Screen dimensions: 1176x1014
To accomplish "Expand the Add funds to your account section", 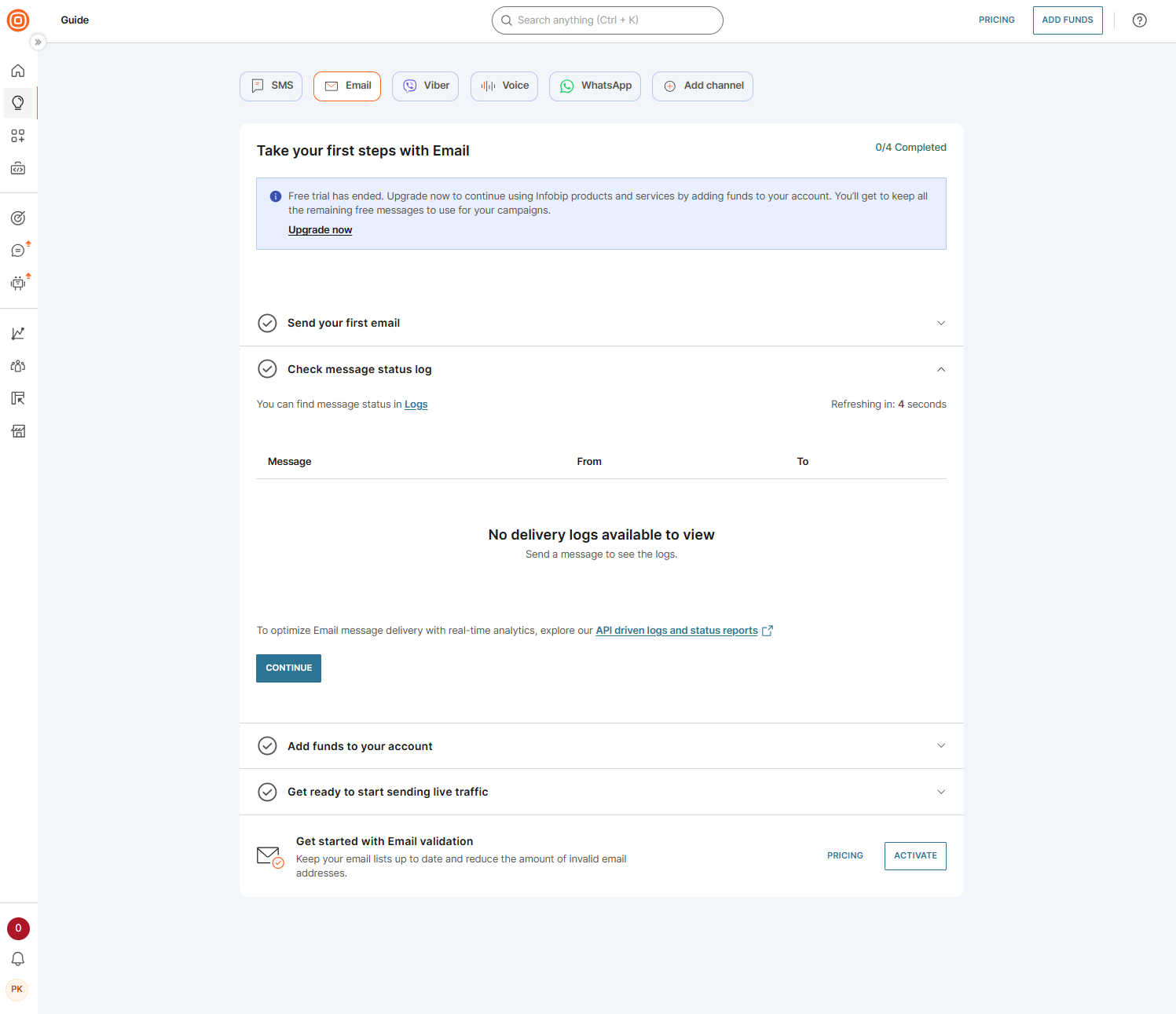I will point(940,745).
